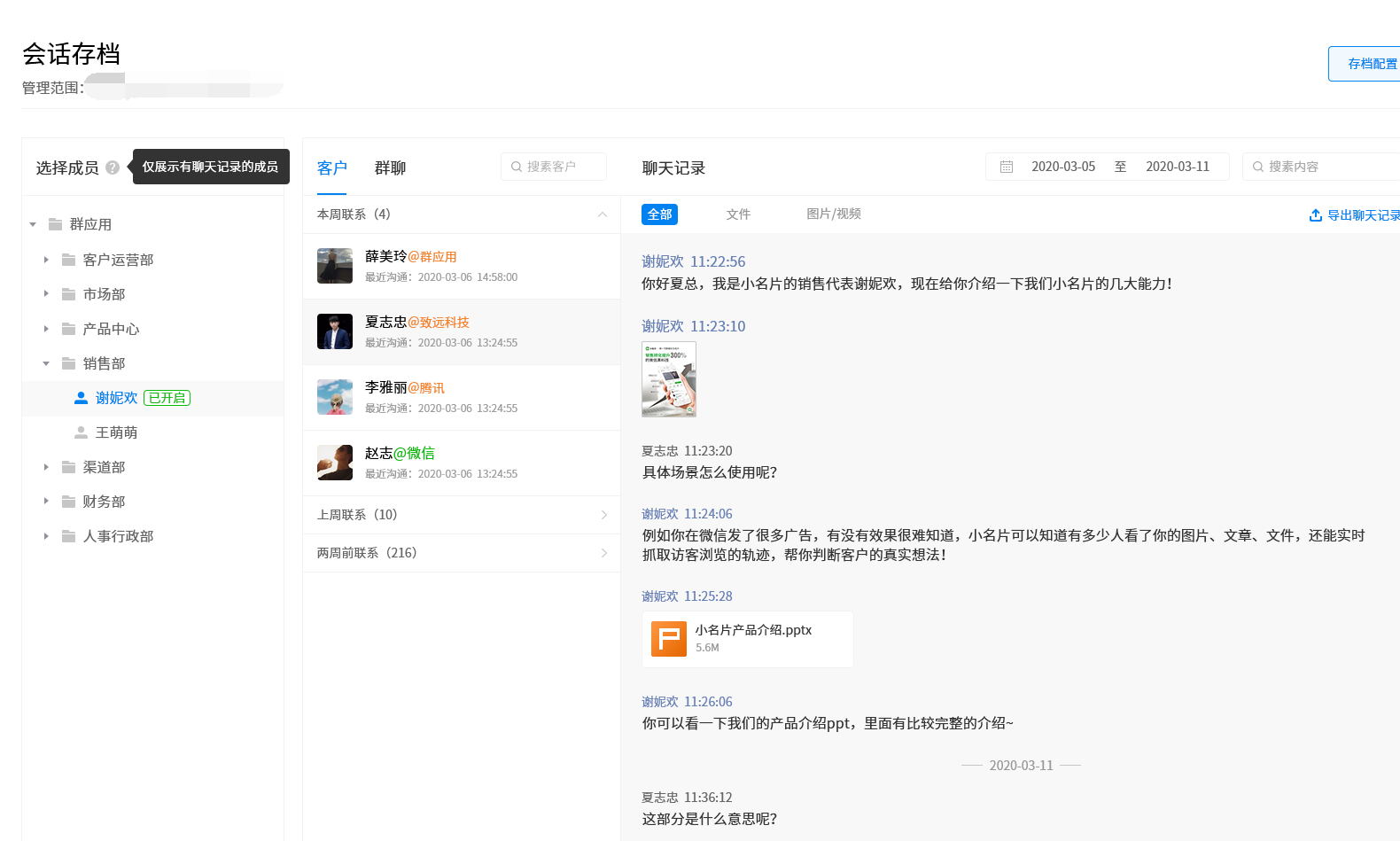Switch to the 群聊 tab

click(x=390, y=167)
